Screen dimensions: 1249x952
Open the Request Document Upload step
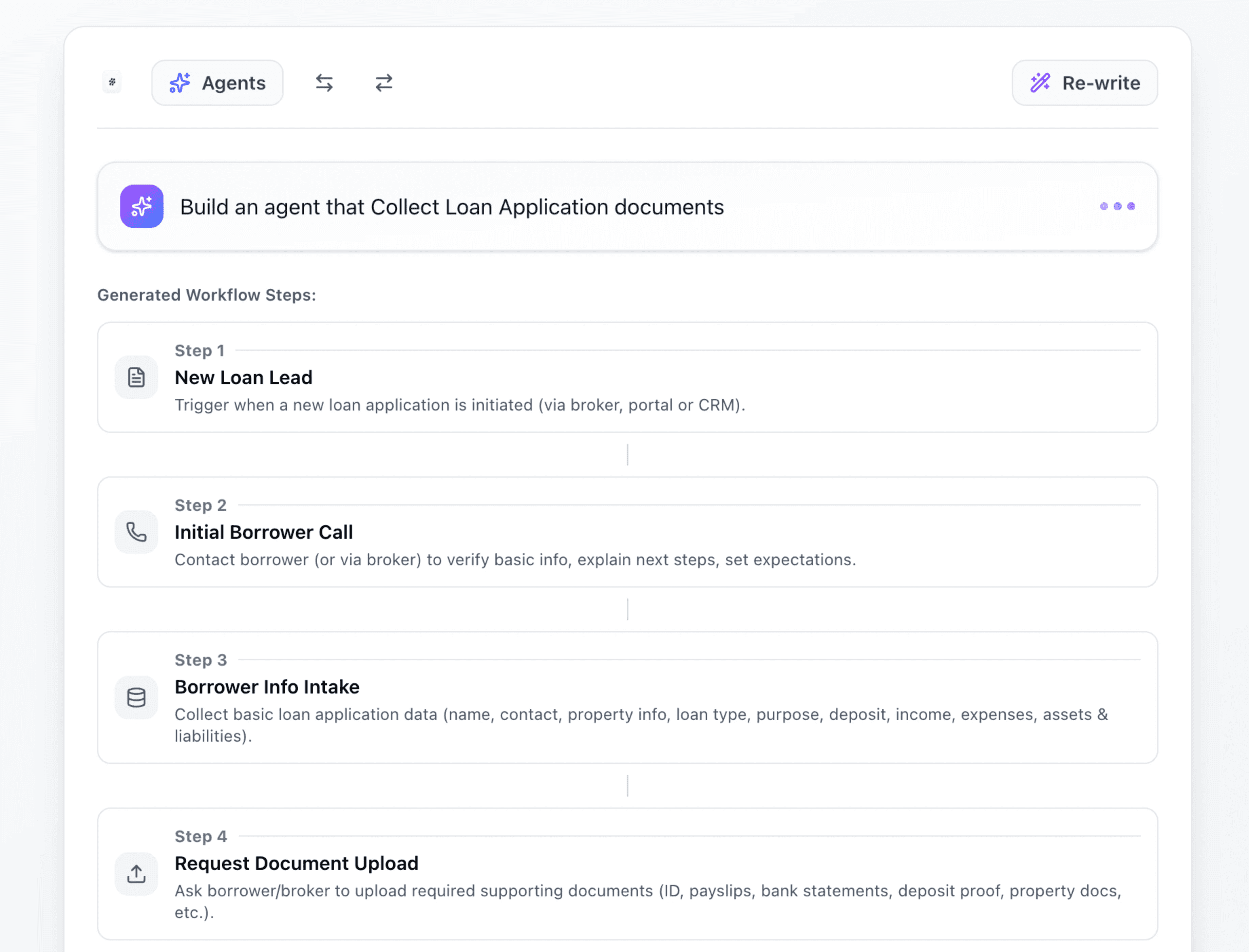(x=296, y=863)
